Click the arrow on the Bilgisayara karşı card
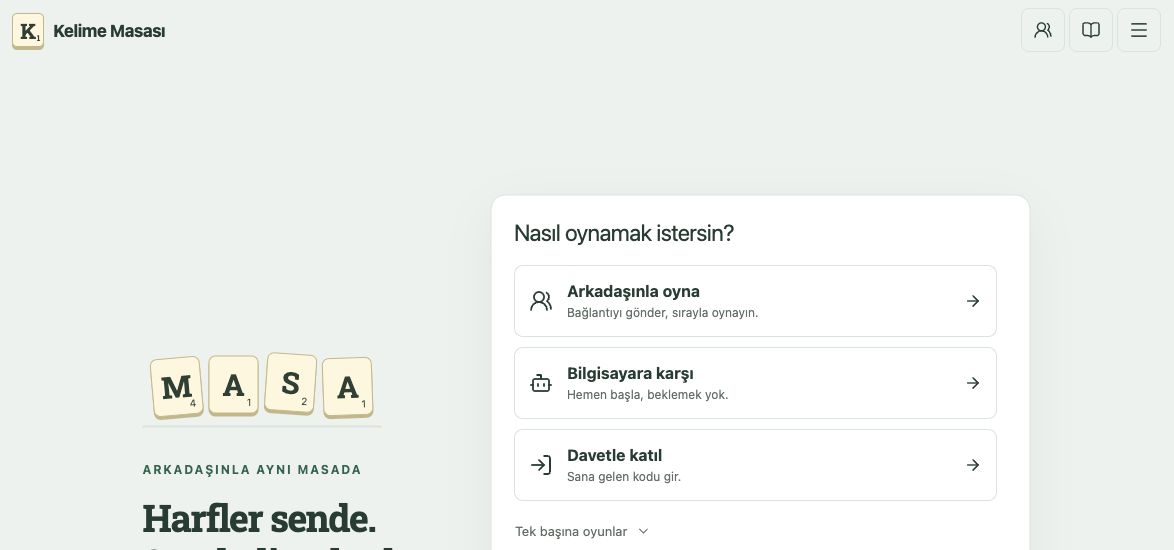1174x550 pixels. [973, 383]
